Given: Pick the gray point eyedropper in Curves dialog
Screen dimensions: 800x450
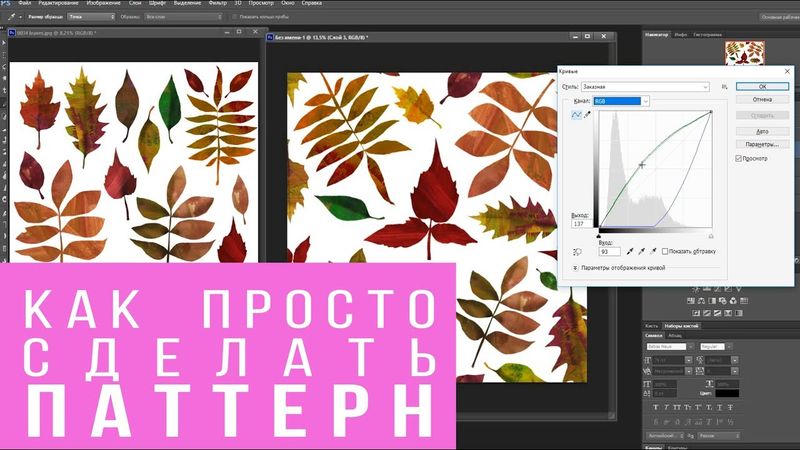Looking at the screenshot, I should (642, 251).
